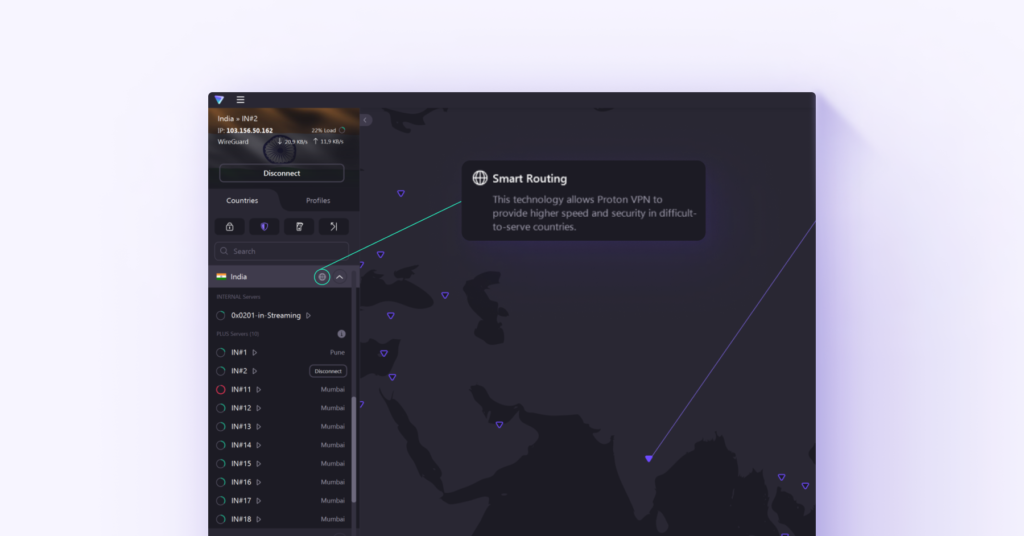This screenshot has width=1024, height=536.
Task: Click streaming icon beside IN#16
Action: [x=259, y=482]
